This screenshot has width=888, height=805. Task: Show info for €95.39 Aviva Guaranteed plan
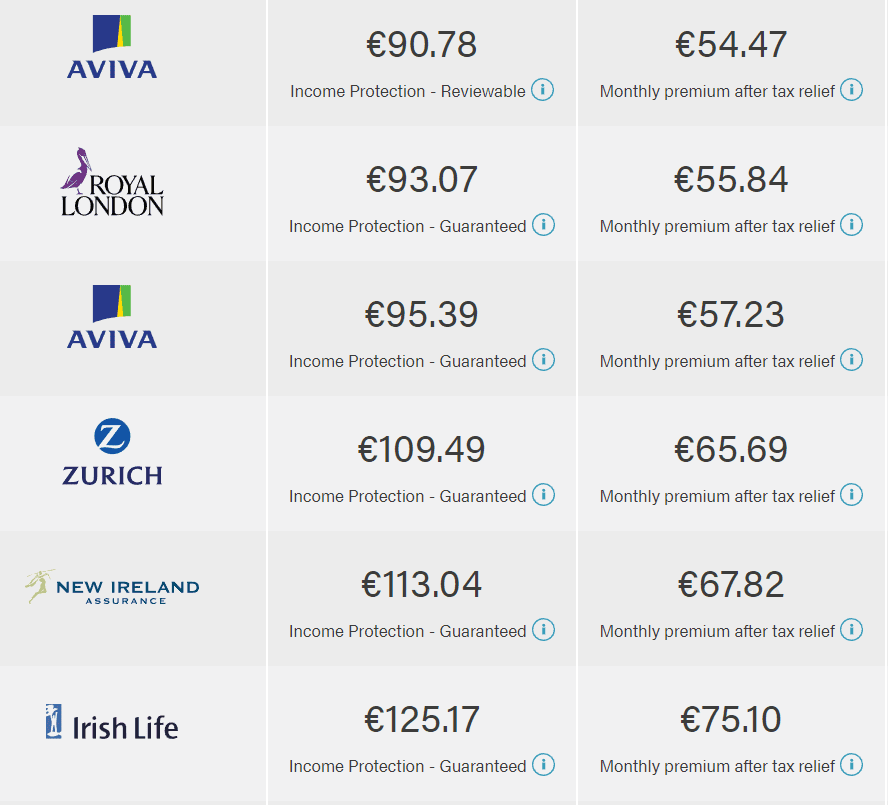click(x=543, y=360)
